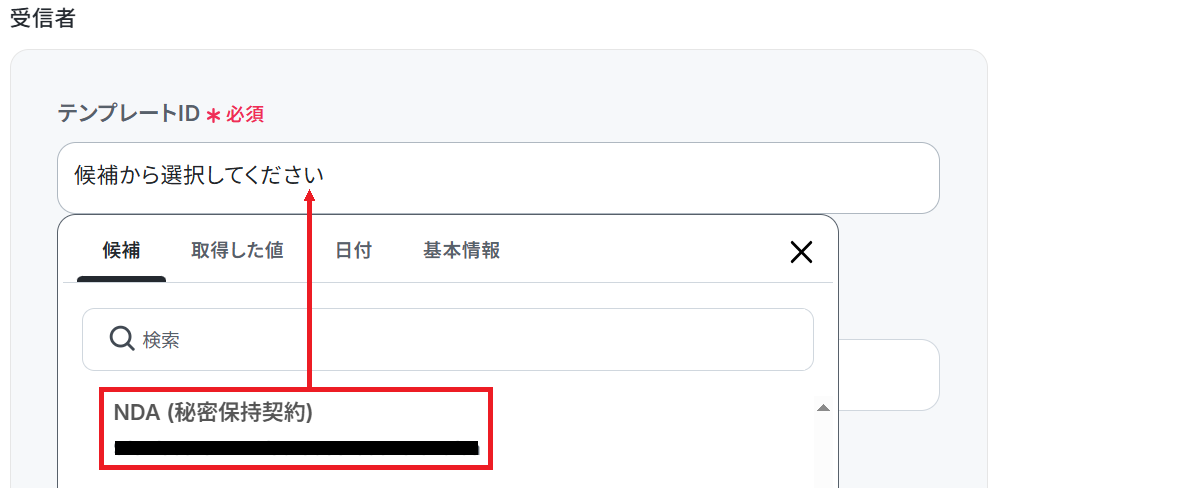Switch to the 候補 tab
The width and height of the screenshot is (1202, 488).
coord(121,250)
